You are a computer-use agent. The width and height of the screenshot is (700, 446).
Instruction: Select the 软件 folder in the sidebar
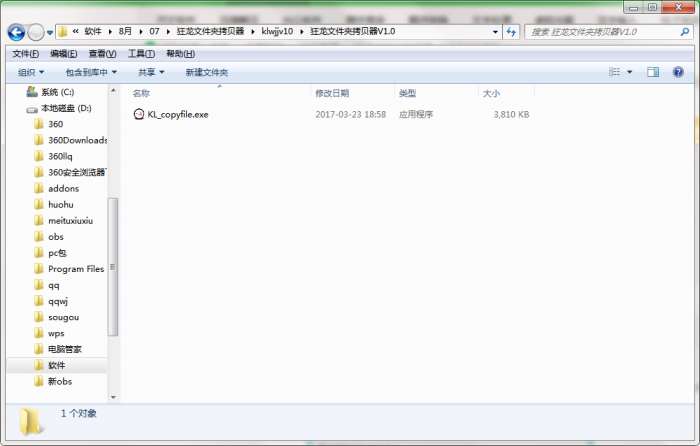pos(57,365)
